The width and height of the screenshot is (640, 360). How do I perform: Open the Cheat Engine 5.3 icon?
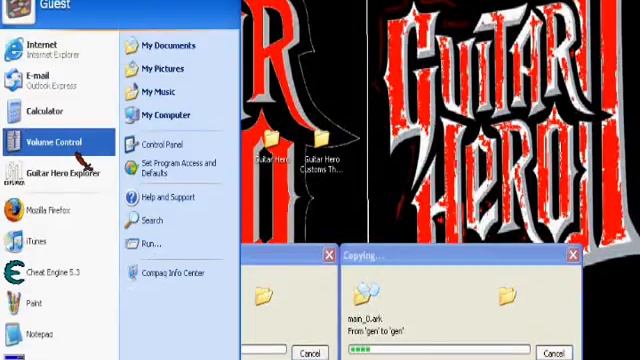(13, 272)
